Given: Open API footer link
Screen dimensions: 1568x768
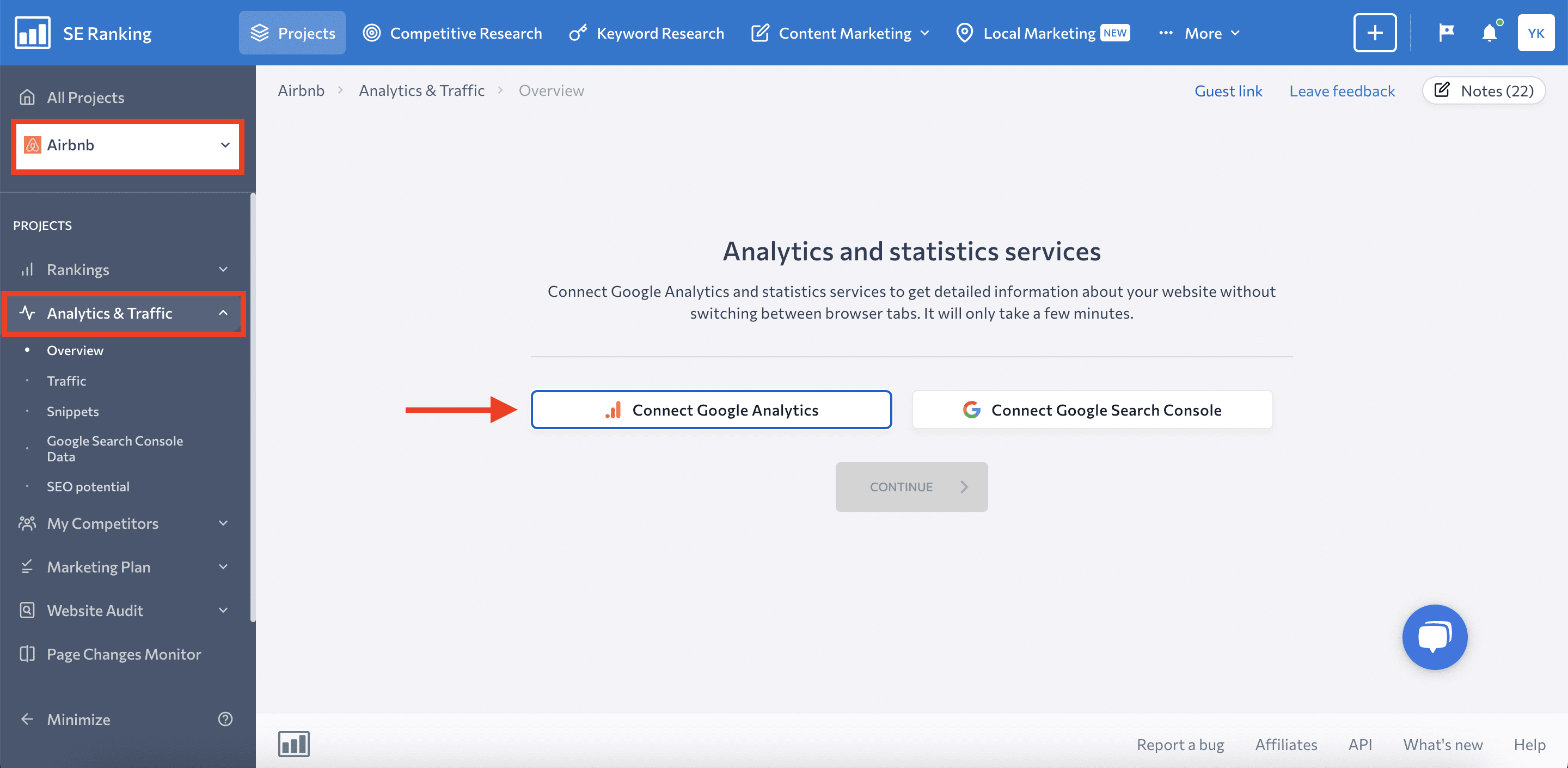Looking at the screenshot, I should (x=1361, y=744).
